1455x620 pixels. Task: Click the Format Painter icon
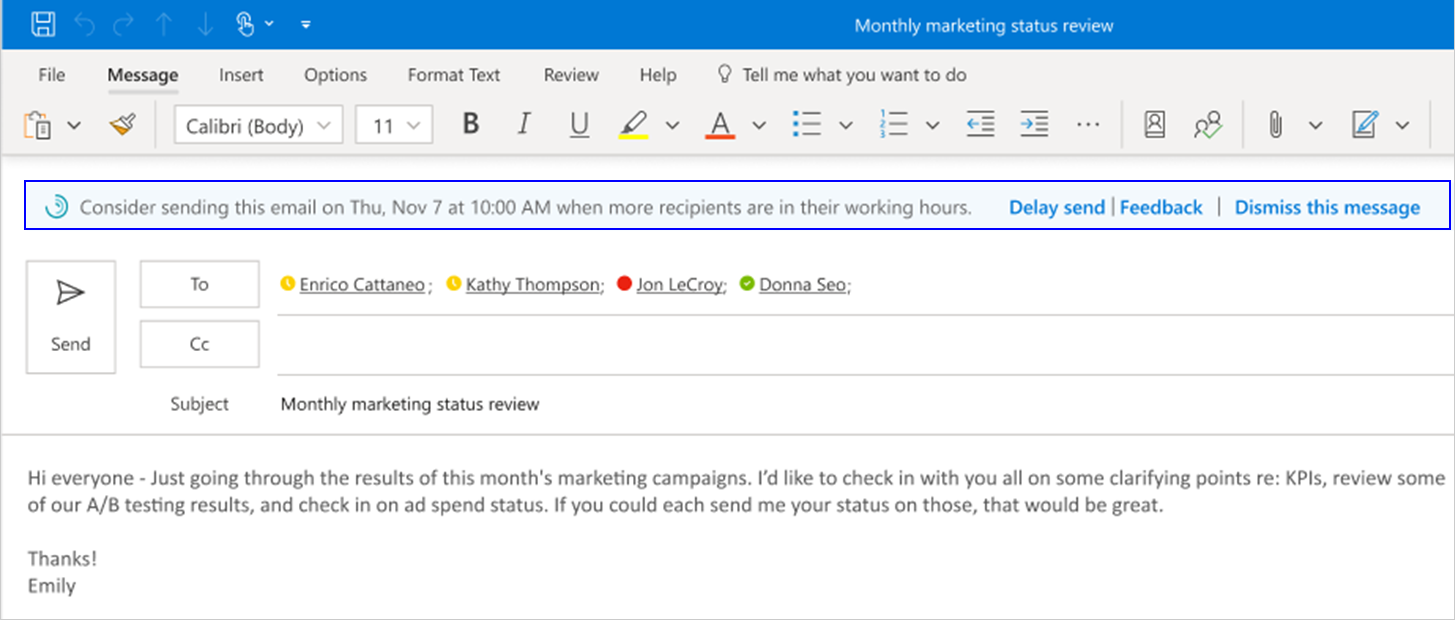click(x=122, y=125)
